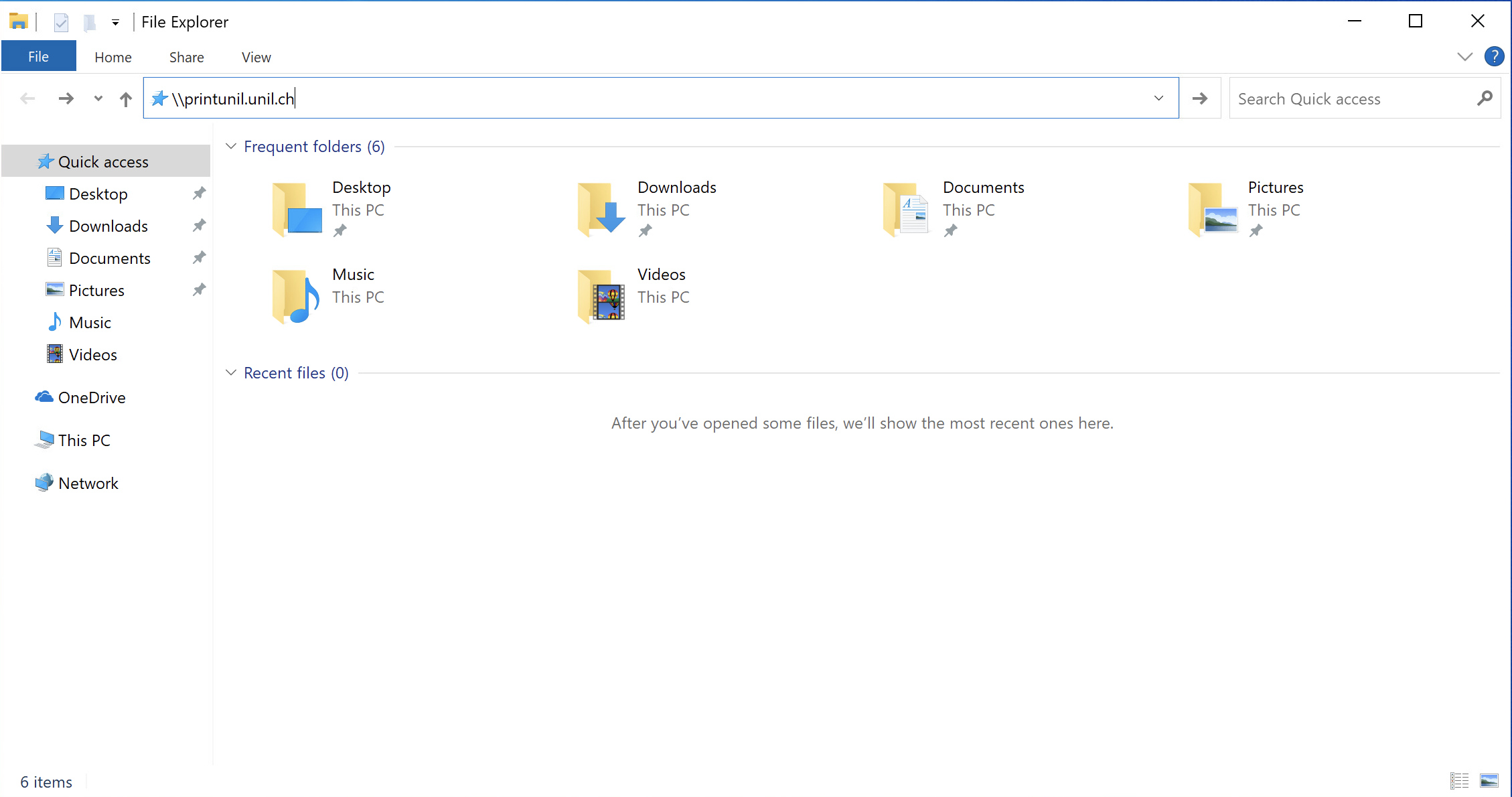The width and height of the screenshot is (1512, 797).
Task: Open the address bar history dropdown
Action: point(1158,99)
